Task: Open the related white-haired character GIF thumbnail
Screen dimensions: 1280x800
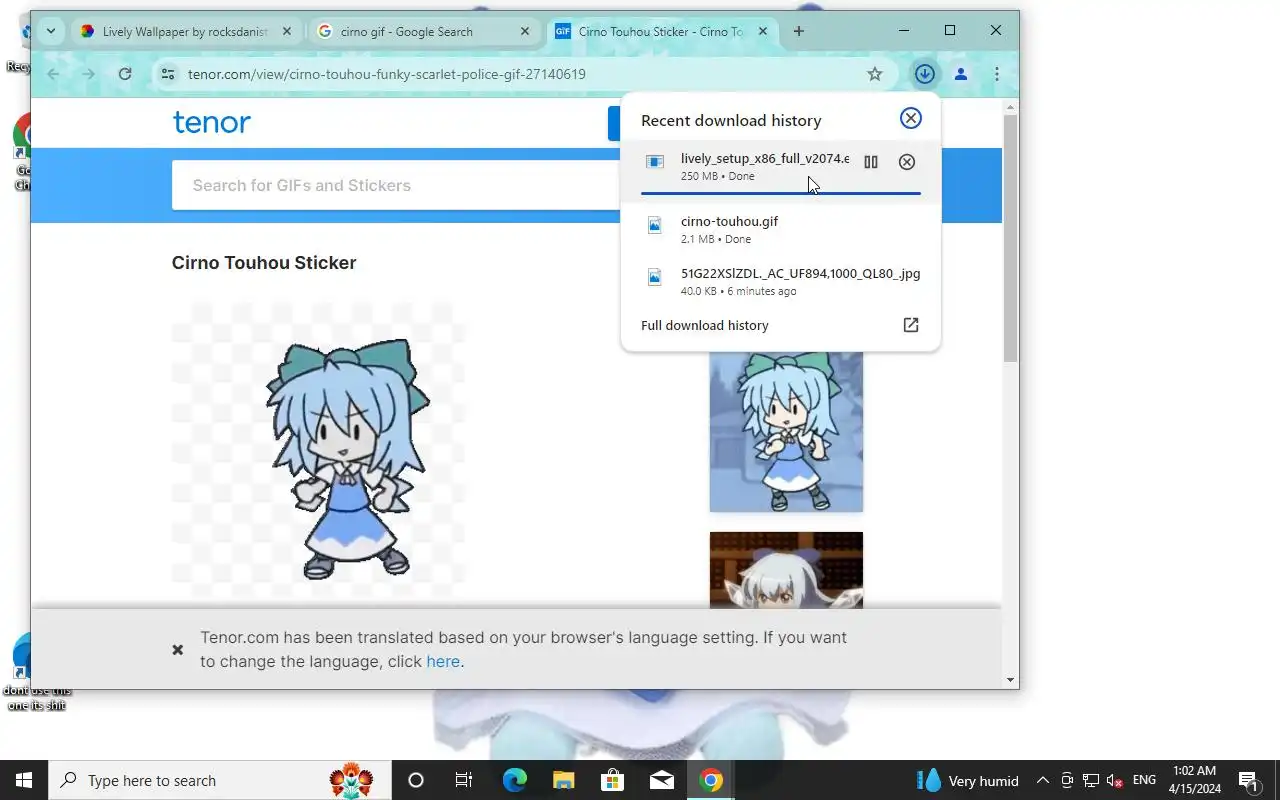Action: (786, 570)
